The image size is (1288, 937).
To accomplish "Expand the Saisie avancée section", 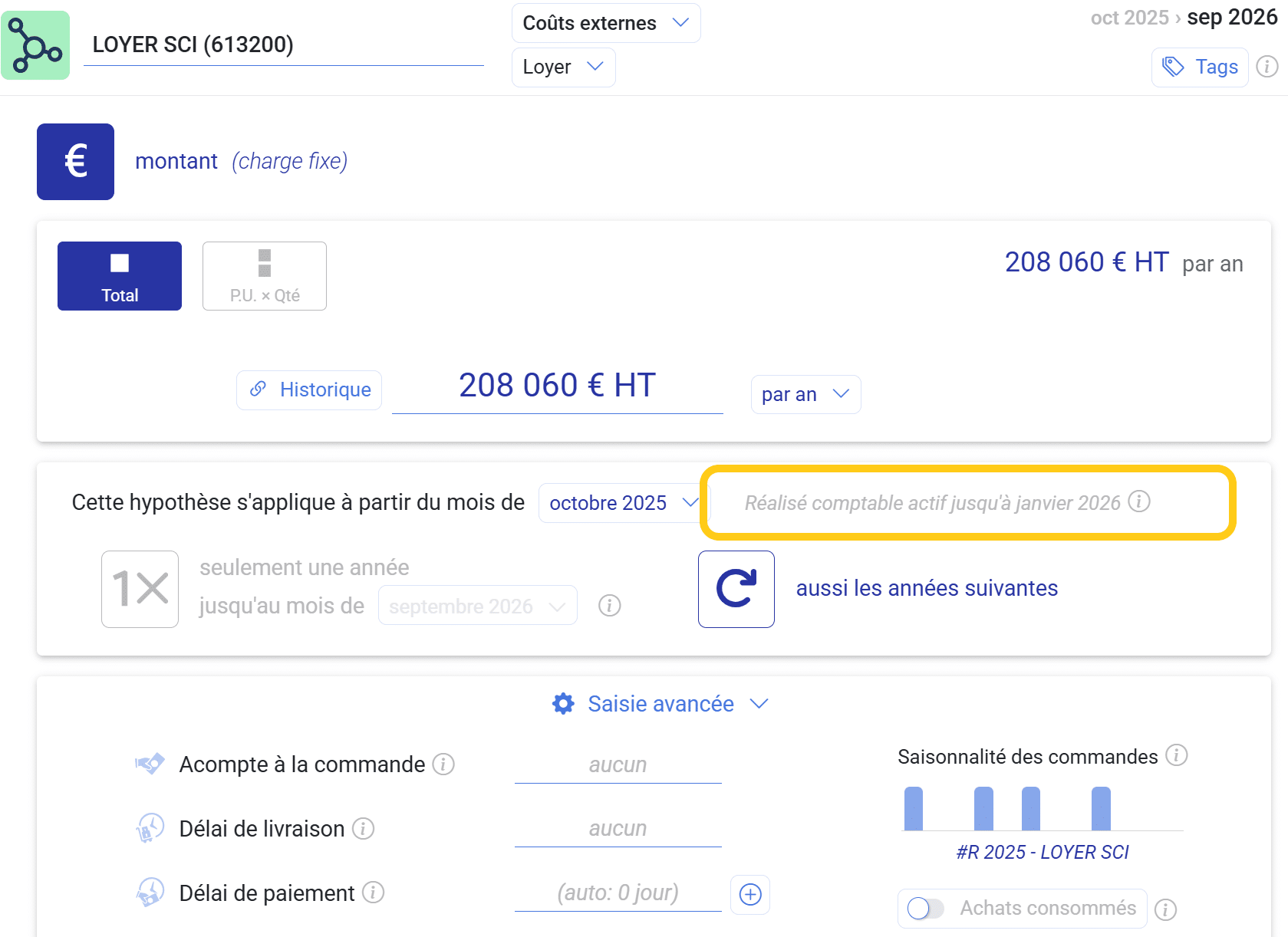I will pyautogui.click(x=660, y=704).
